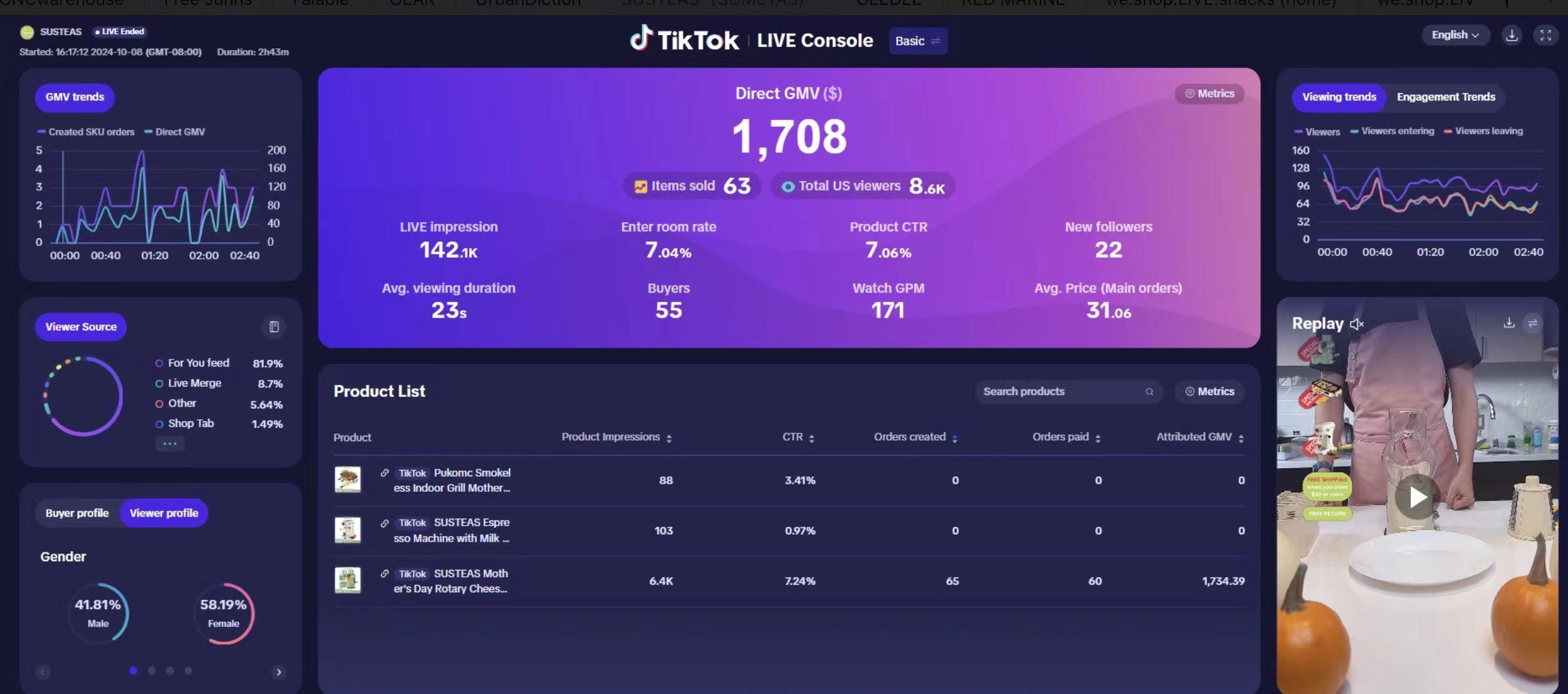Viewport: 1568px width, 694px height.
Task: Go to second page dot in profile carousel
Action: 152,671
